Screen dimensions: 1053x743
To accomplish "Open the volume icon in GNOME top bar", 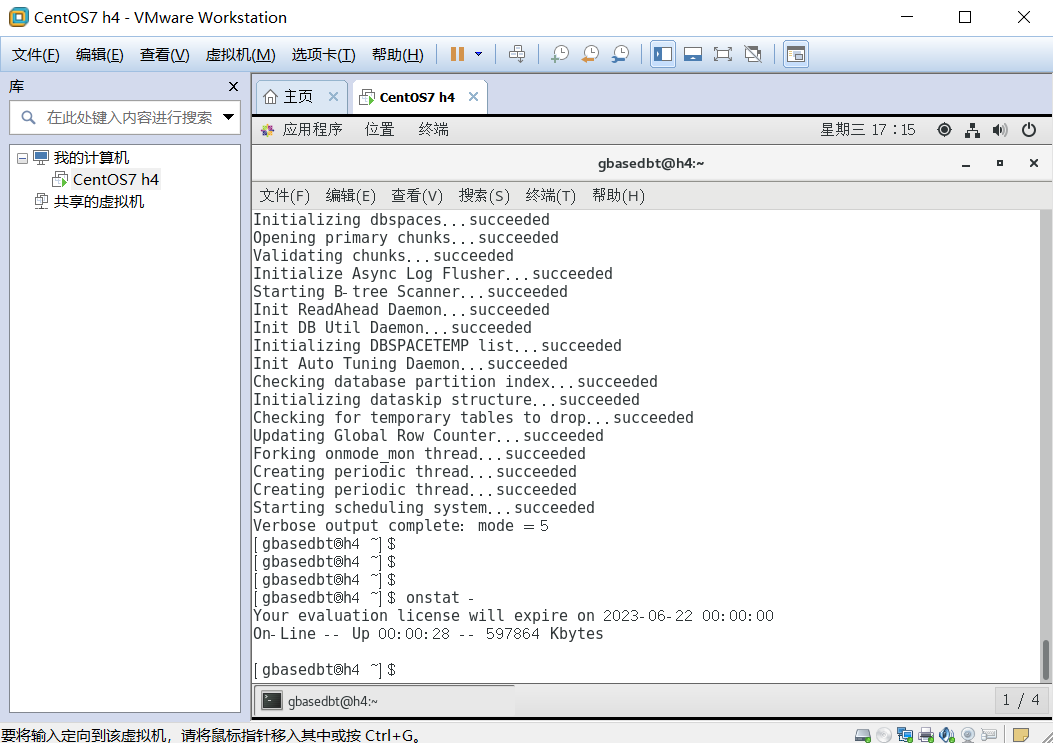I will coord(1000,130).
